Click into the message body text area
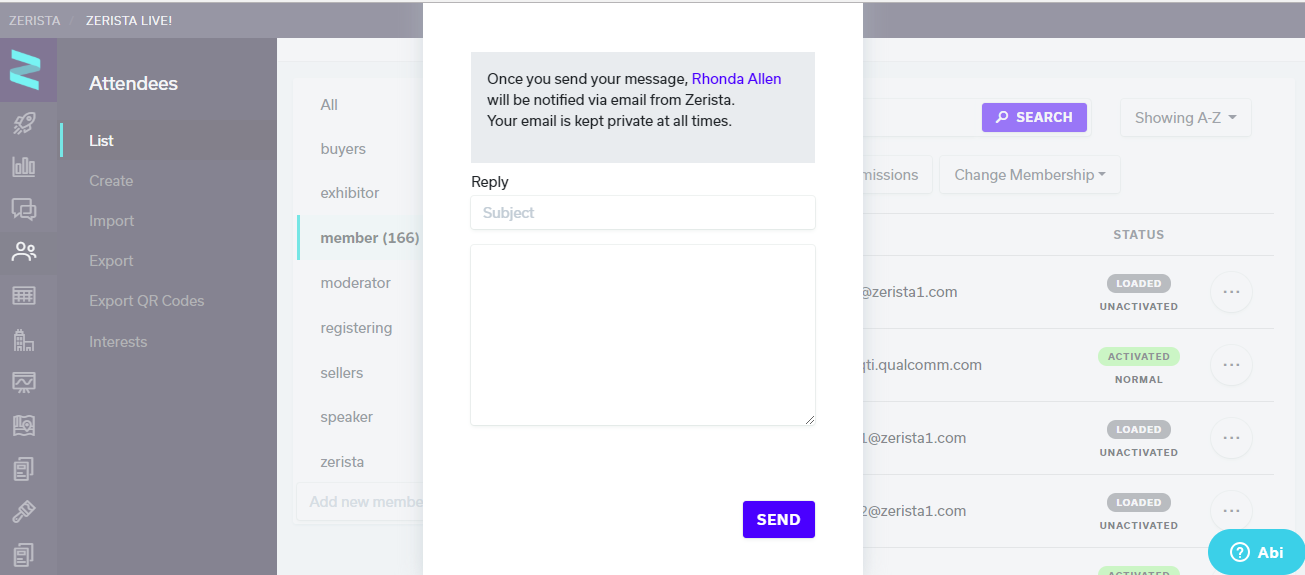 pos(643,335)
